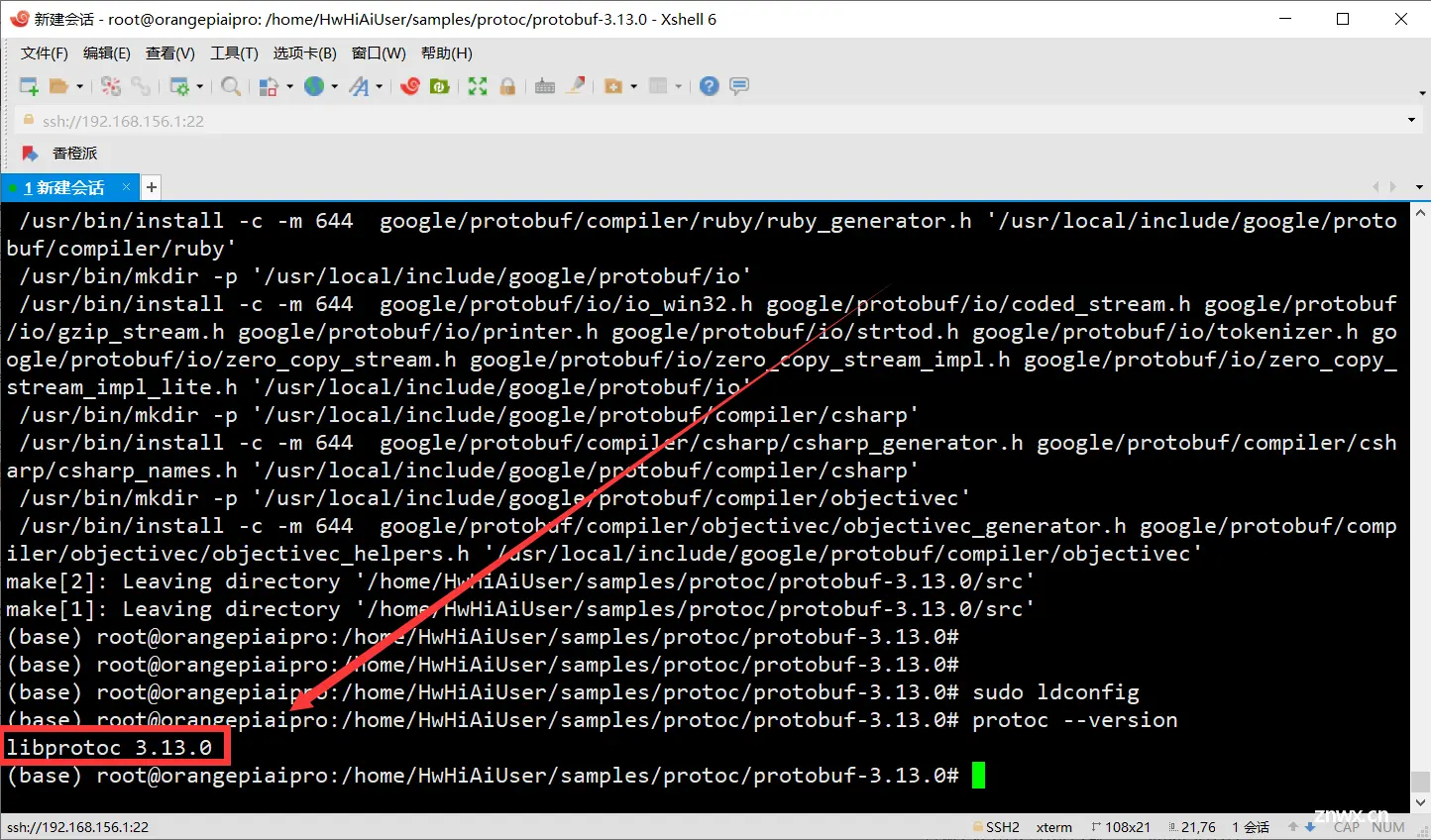Screen dimensions: 1431x840
Task: Click the highlight pen icon
Action: pyautogui.click(x=576, y=85)
